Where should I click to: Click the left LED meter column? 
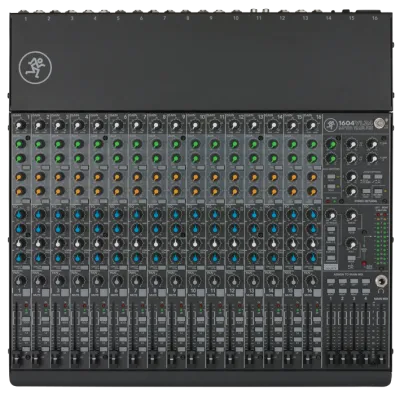378,239
